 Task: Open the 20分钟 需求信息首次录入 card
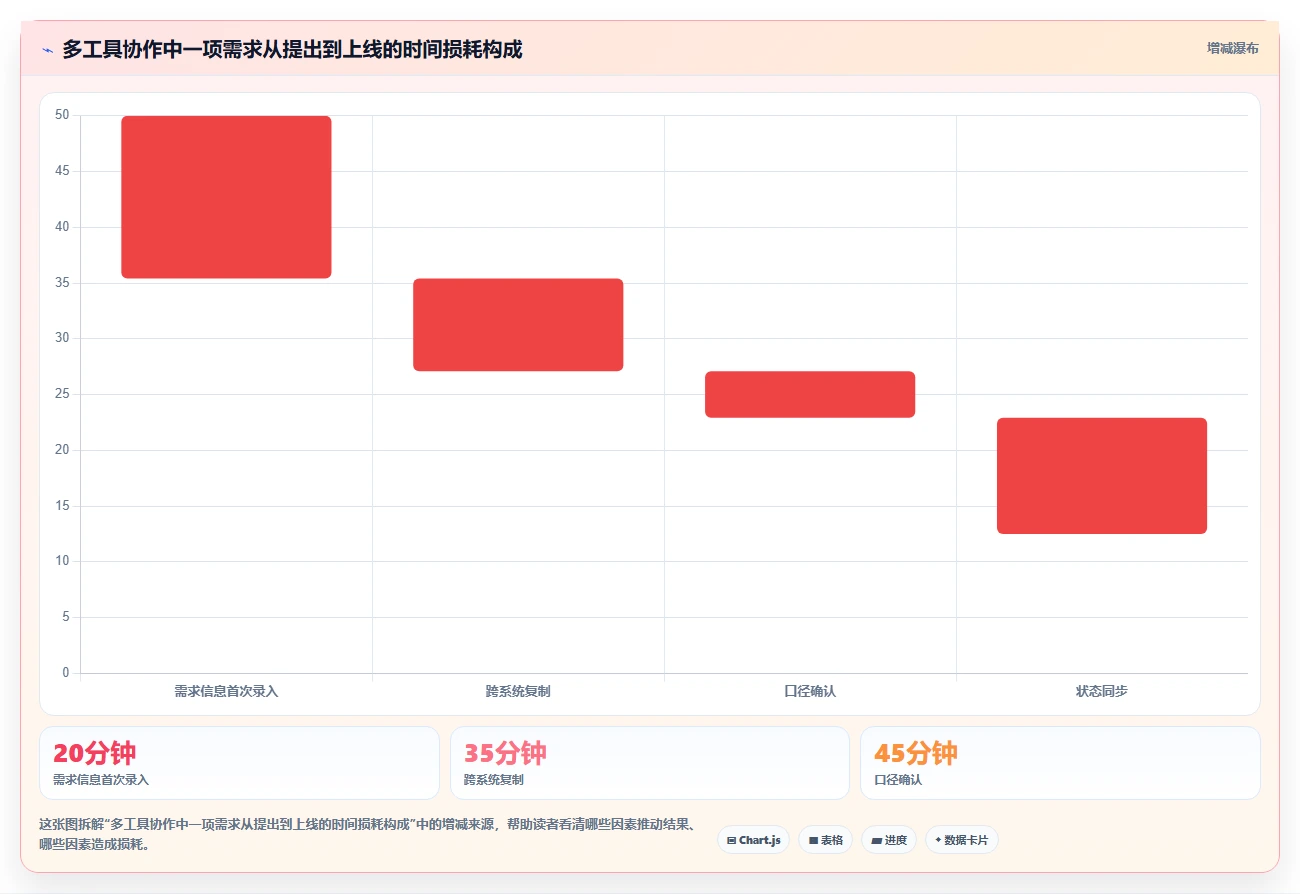[x=239, y=763]
